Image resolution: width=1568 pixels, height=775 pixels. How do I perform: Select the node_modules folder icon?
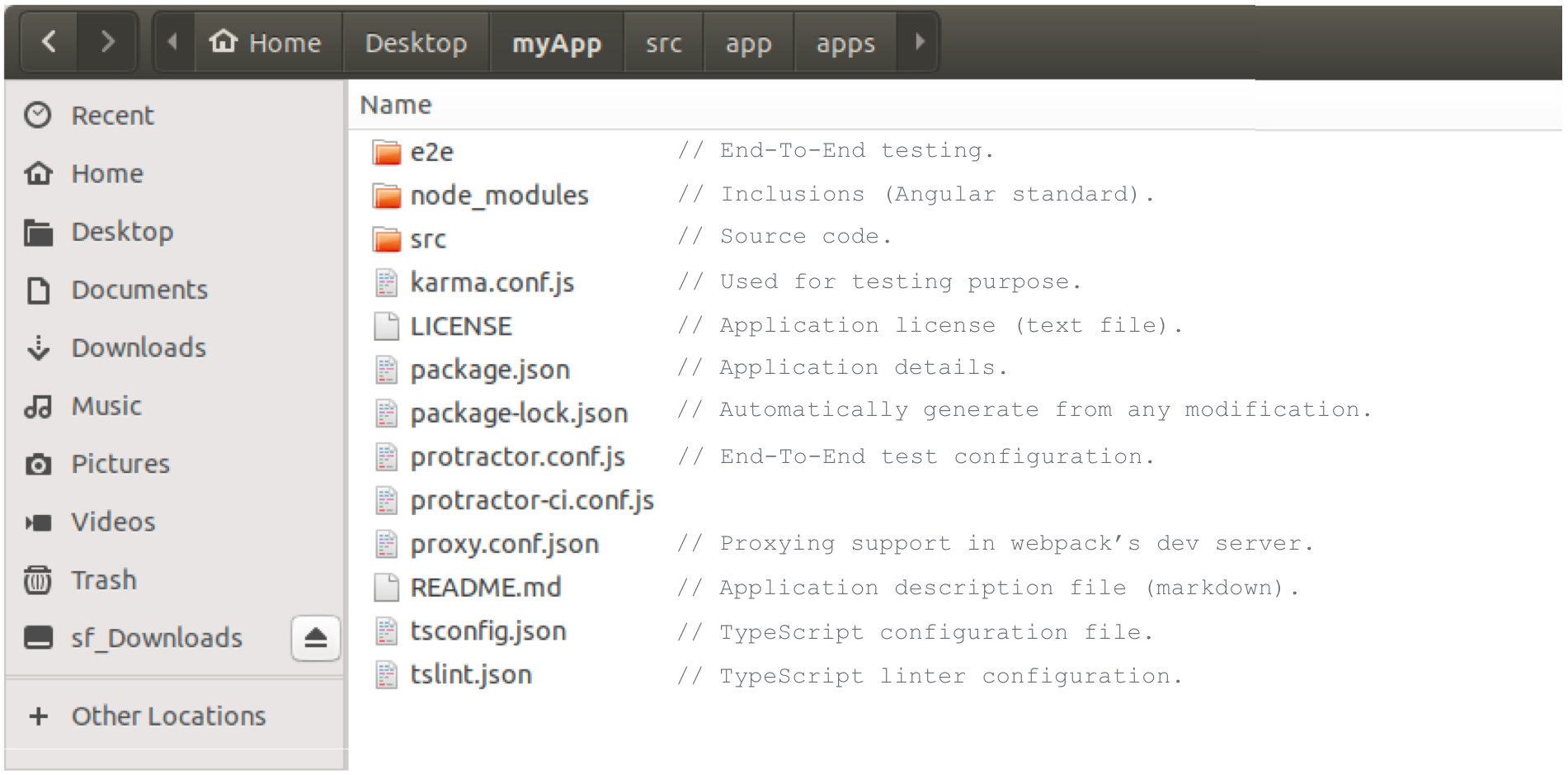point(386,196)
